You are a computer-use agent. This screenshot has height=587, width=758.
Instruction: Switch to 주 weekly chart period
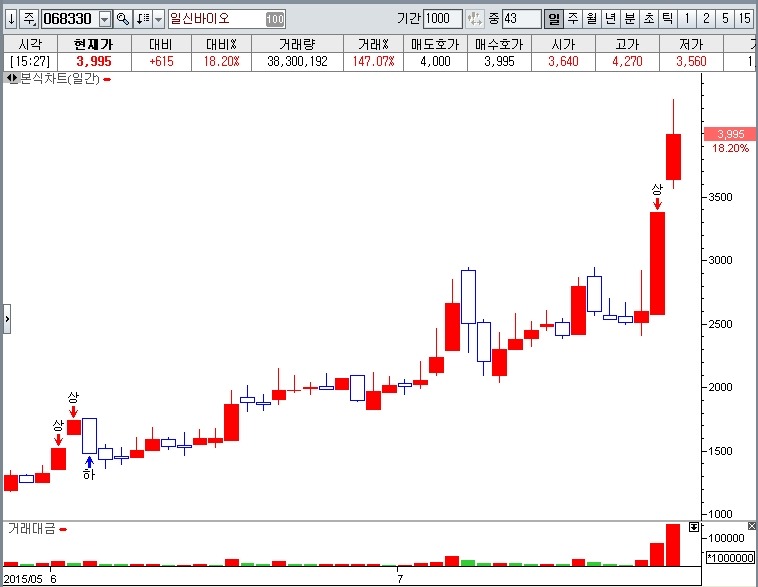(x=573, y=19)
